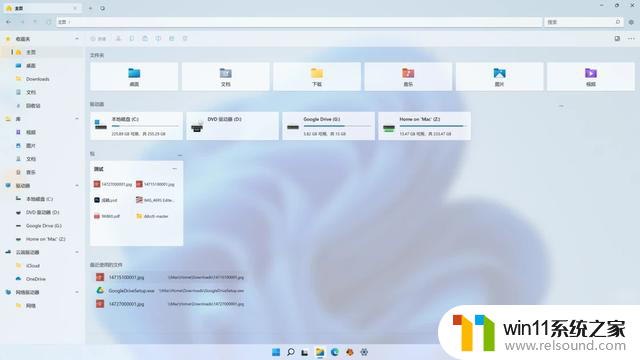Add a new tab with plus
Screen dimensions: 640x360
(90, 8)
